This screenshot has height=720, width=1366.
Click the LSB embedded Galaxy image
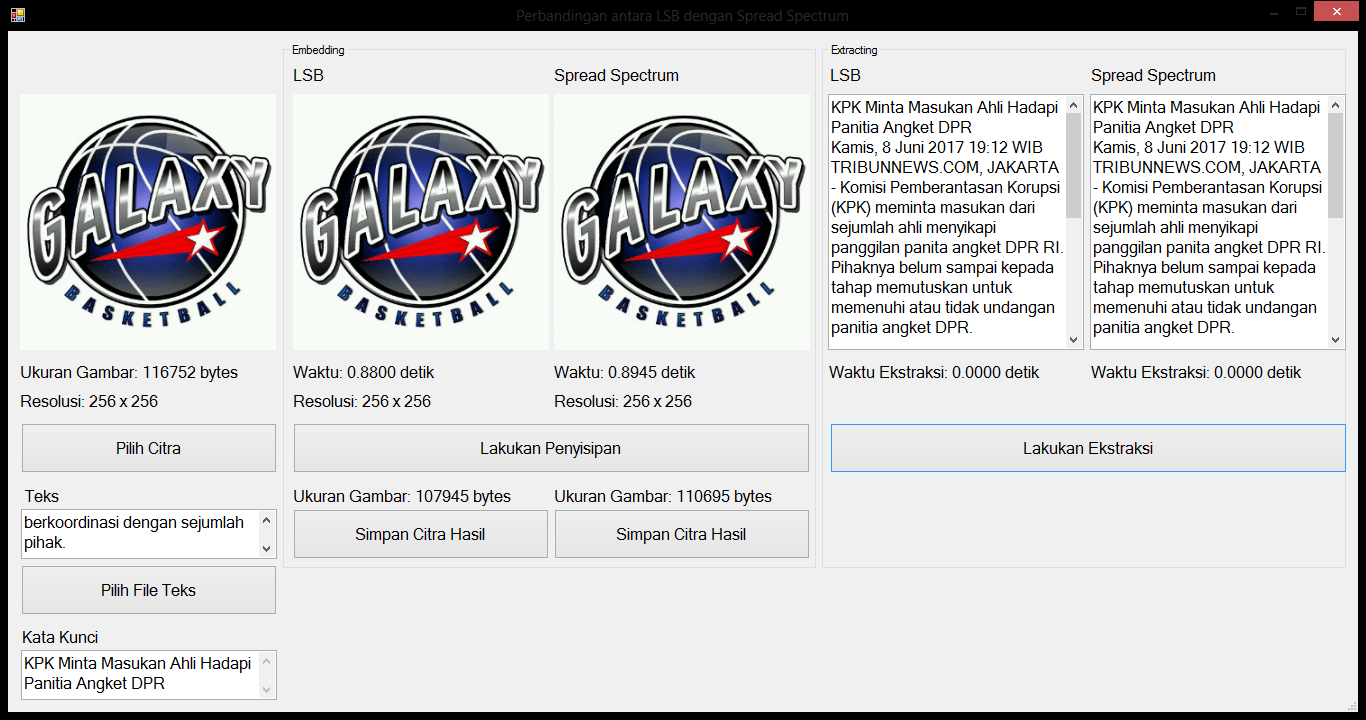[x=420, y=222]
